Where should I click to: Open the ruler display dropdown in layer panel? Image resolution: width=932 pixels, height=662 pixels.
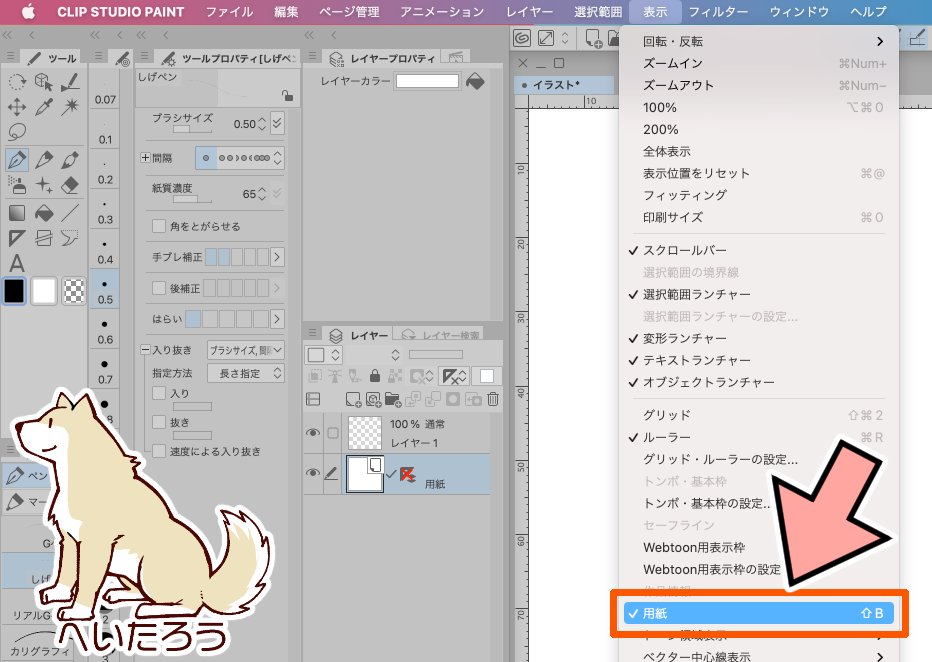[x=454, y=376]
